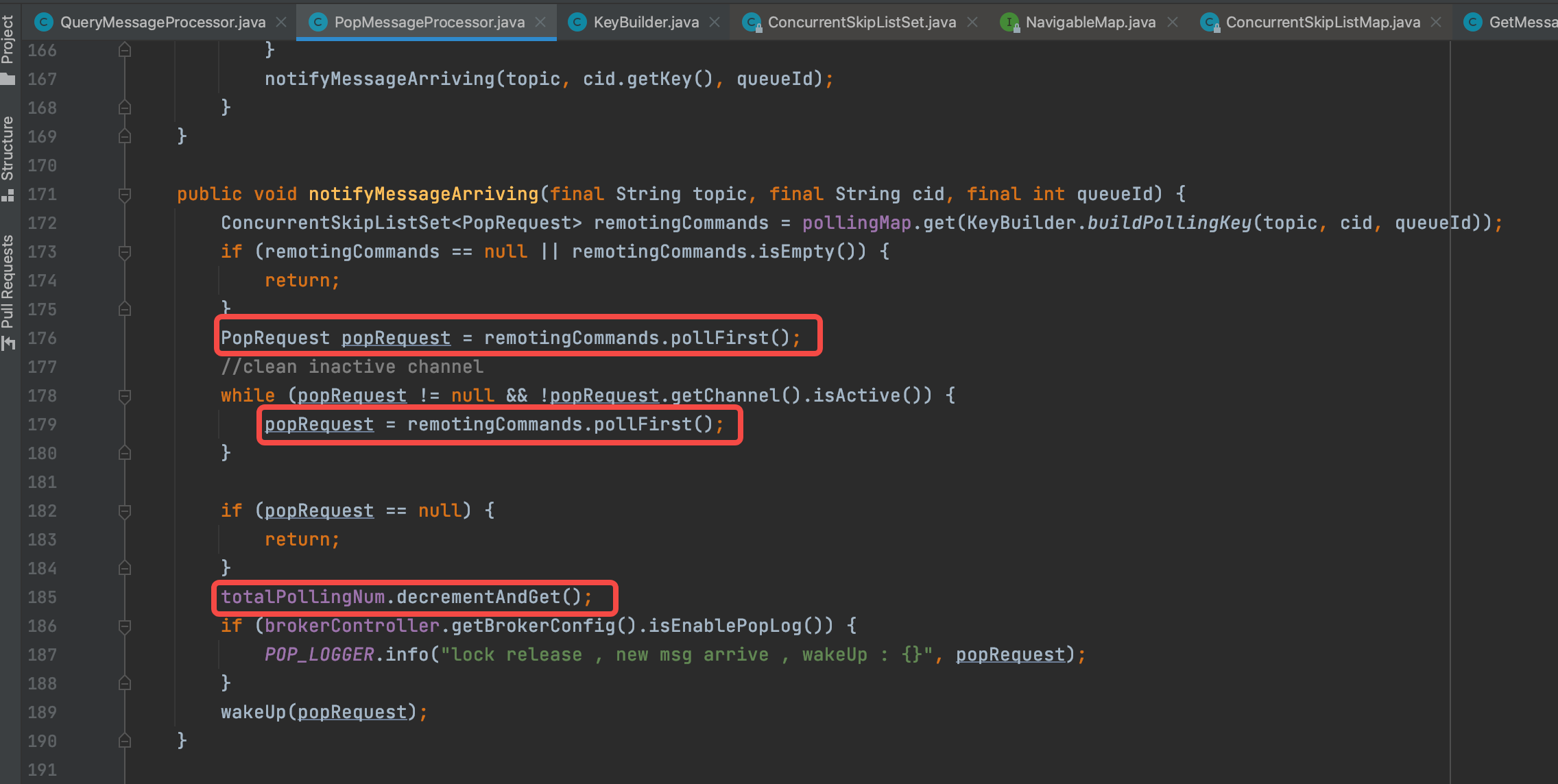Close the QueryMessageProcessor.java tab

point(281,22)
